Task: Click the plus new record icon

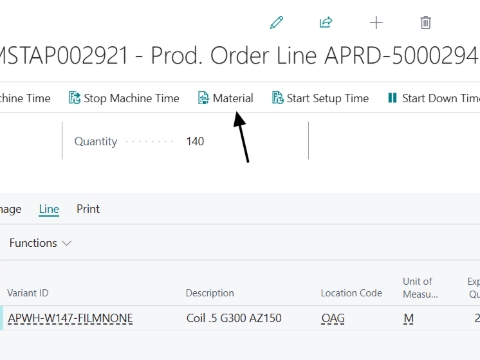Action: [x=376, y=23]
